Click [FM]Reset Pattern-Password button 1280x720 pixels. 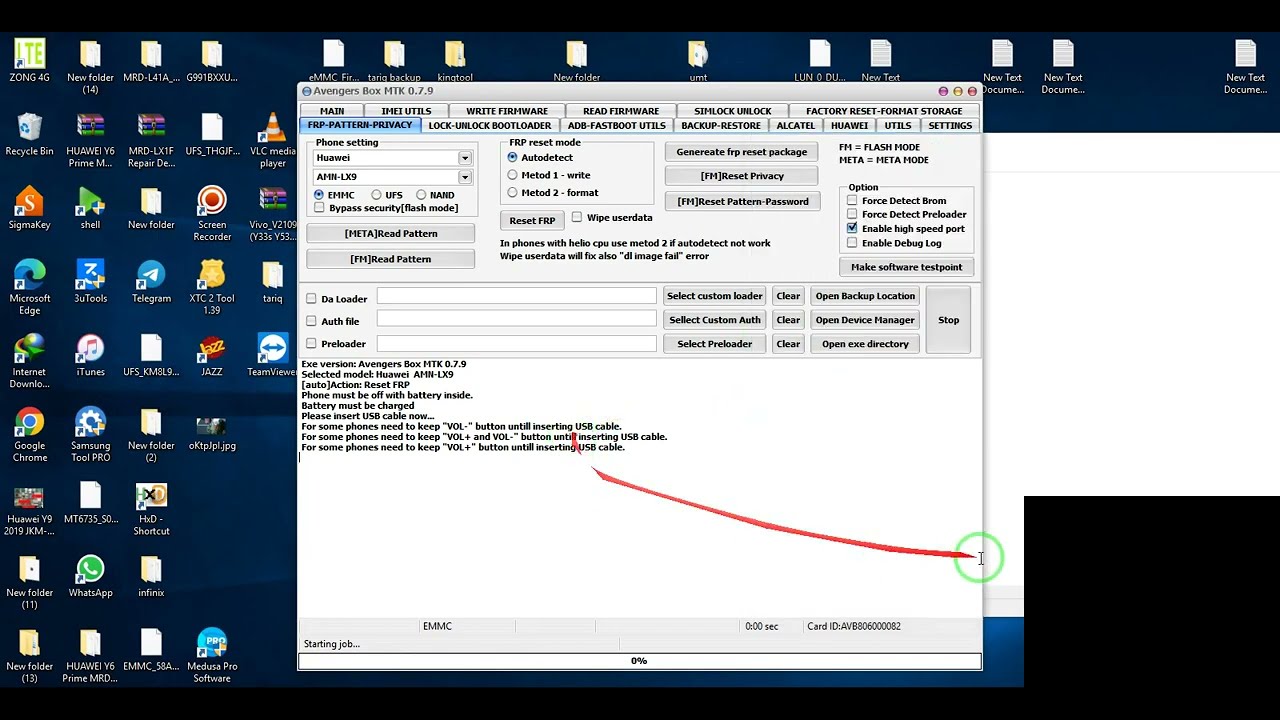point(743,201)
